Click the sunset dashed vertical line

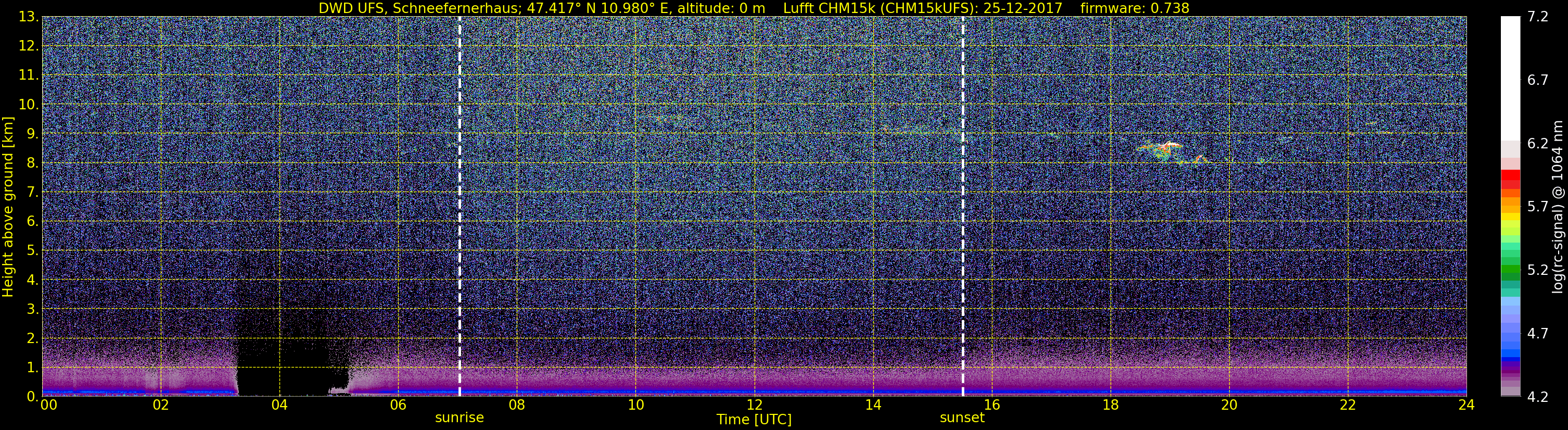tap(963, 207)
